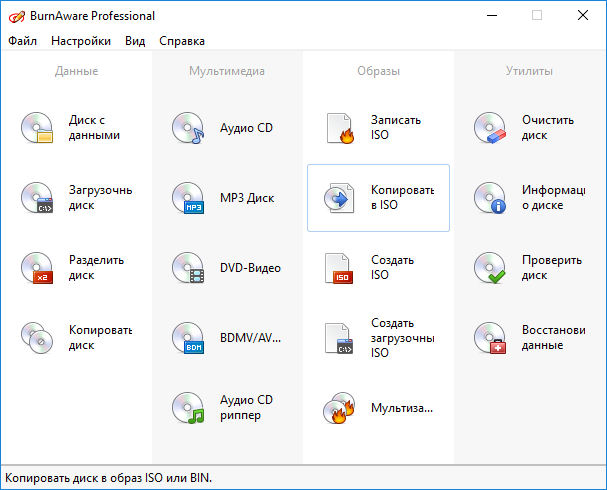Select the Мультизапись ISO icon
Screen dimensions: 607x490
338,408
